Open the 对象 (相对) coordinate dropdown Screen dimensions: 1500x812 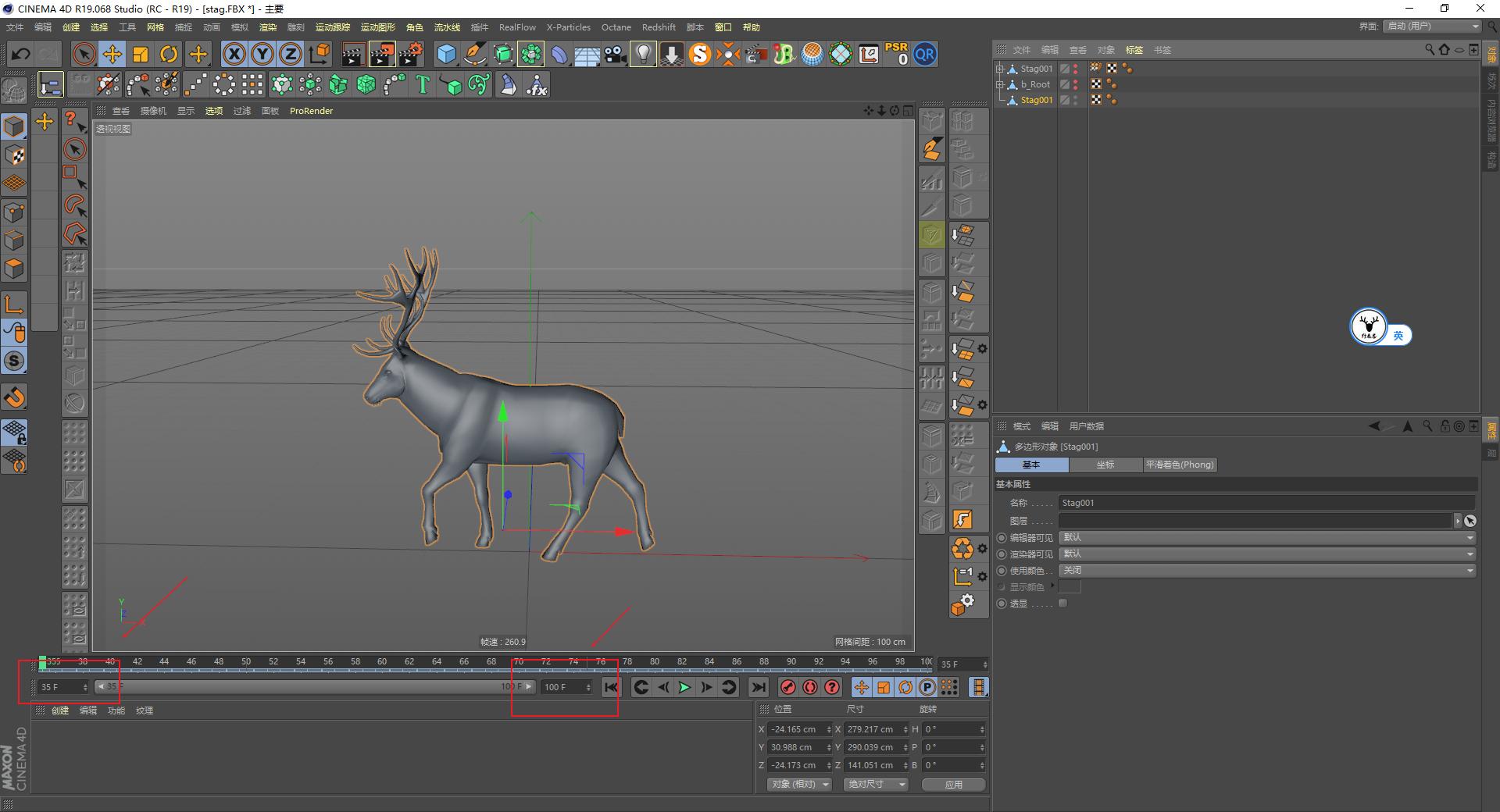[798, 784]
